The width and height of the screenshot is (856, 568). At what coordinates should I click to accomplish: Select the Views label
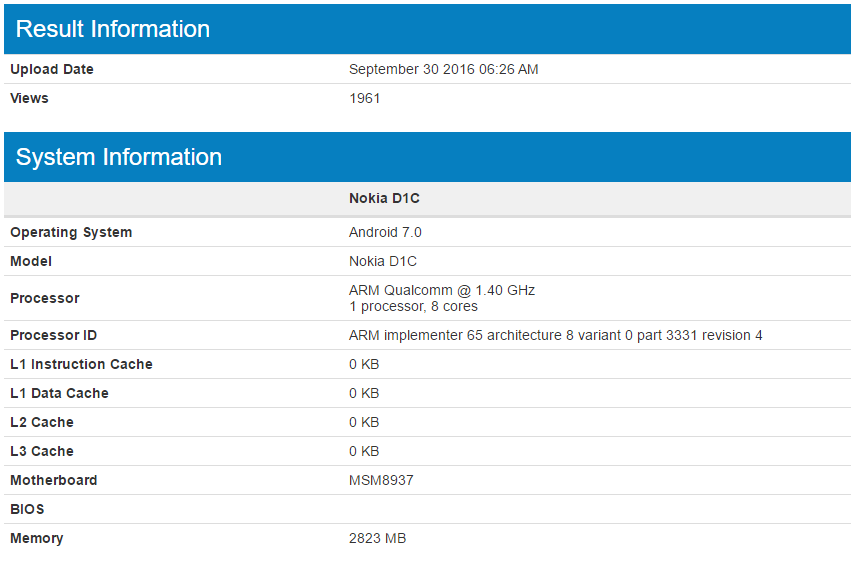coord(29,98)
